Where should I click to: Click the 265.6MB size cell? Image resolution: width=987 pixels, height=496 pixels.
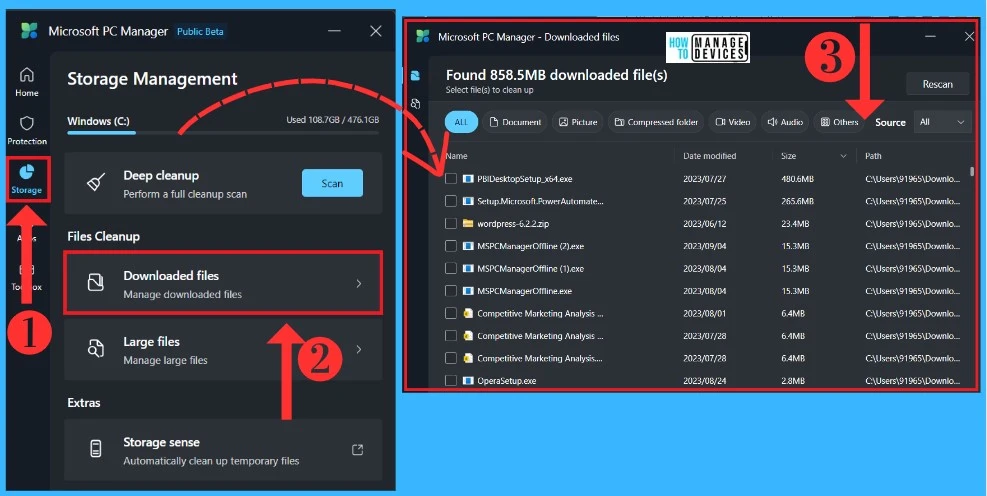(x=797, y=201)
